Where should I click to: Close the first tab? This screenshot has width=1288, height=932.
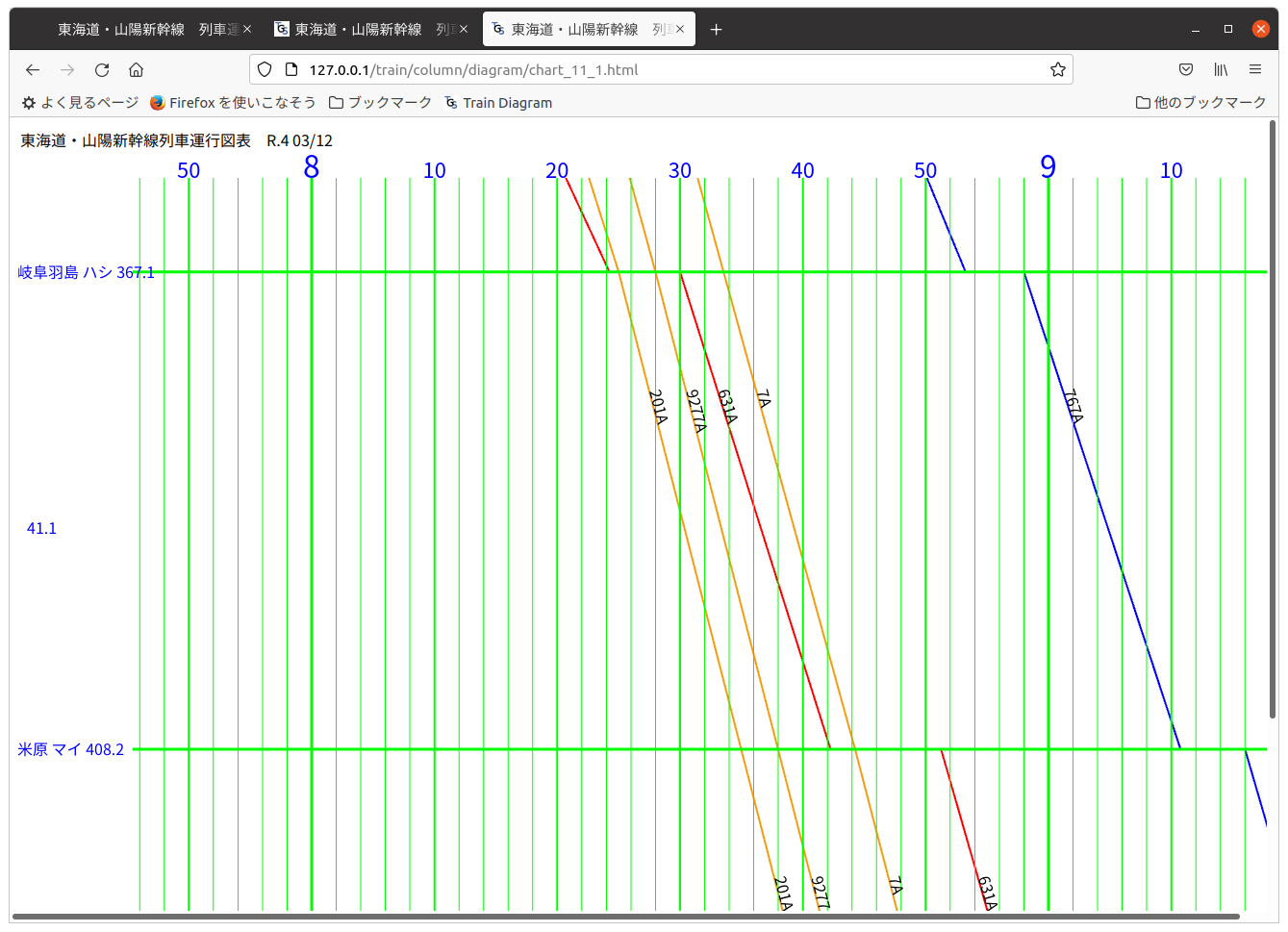click(x=247, y=29)
